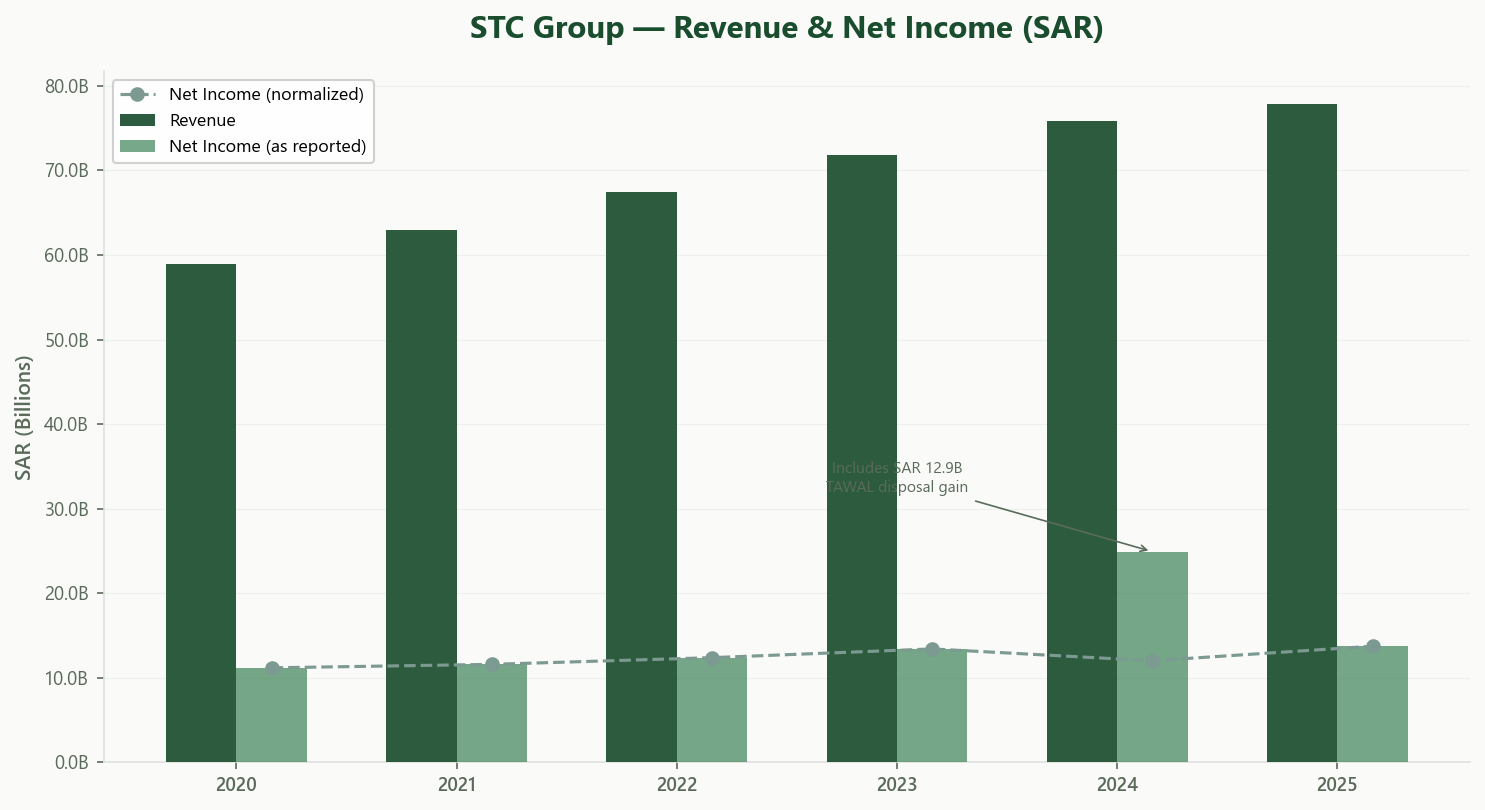The height and width of the screenshot is (810, 1485).
Task: Click the 2024 reported Net Income bar
Action: 1152,657
